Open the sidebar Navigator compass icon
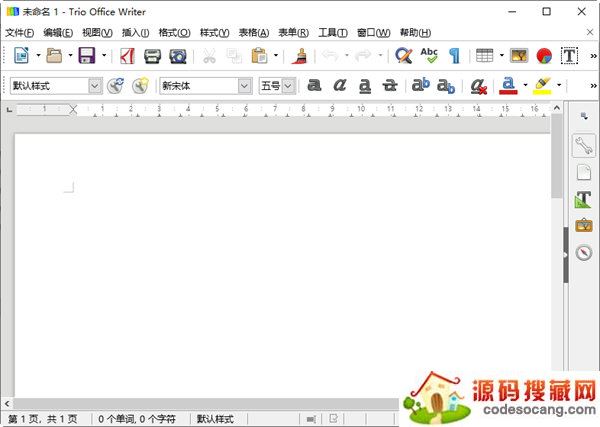 click(x=584, y=253)
